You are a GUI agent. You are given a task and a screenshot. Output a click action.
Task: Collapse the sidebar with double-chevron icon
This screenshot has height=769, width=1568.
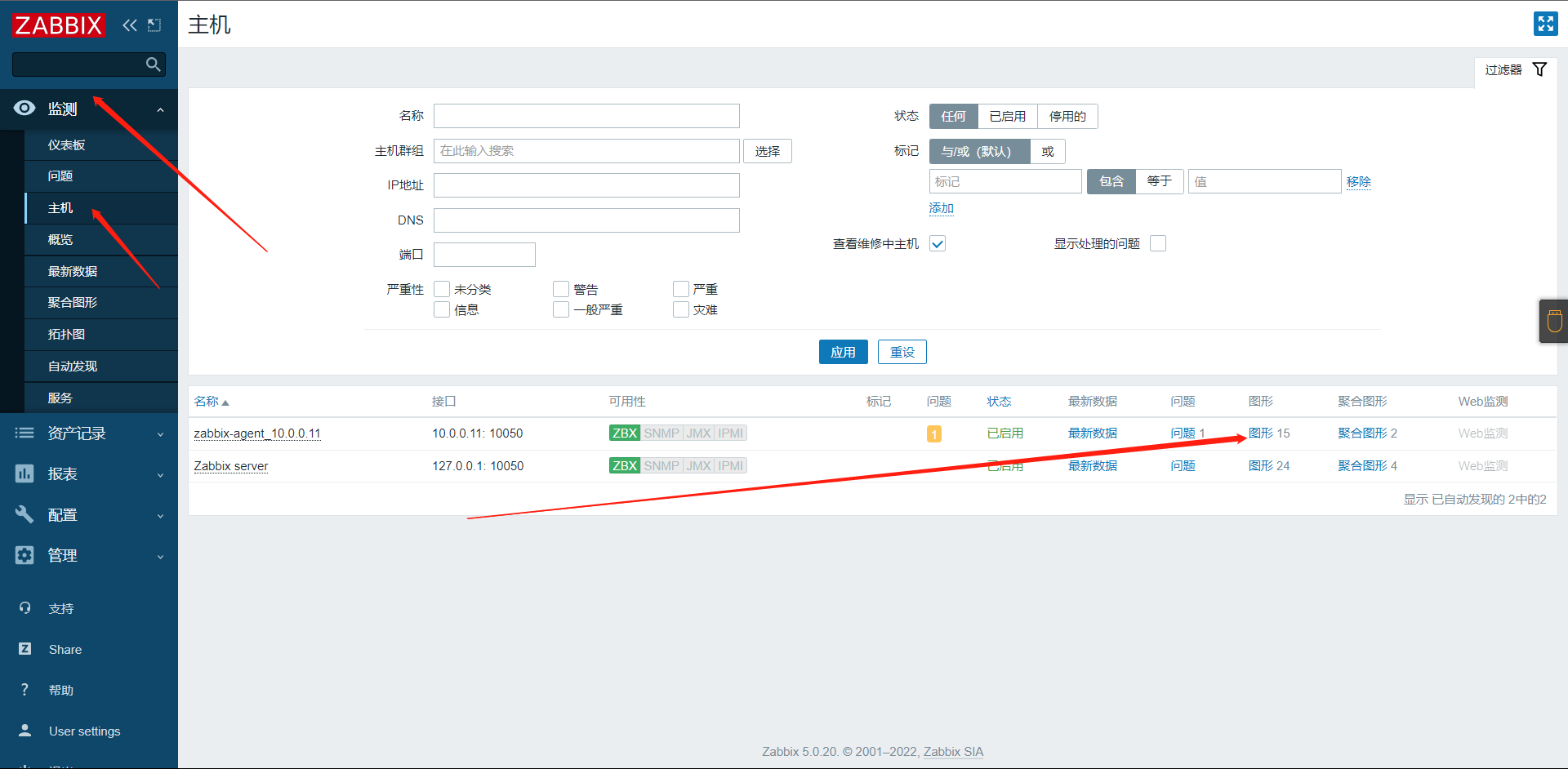130,25
